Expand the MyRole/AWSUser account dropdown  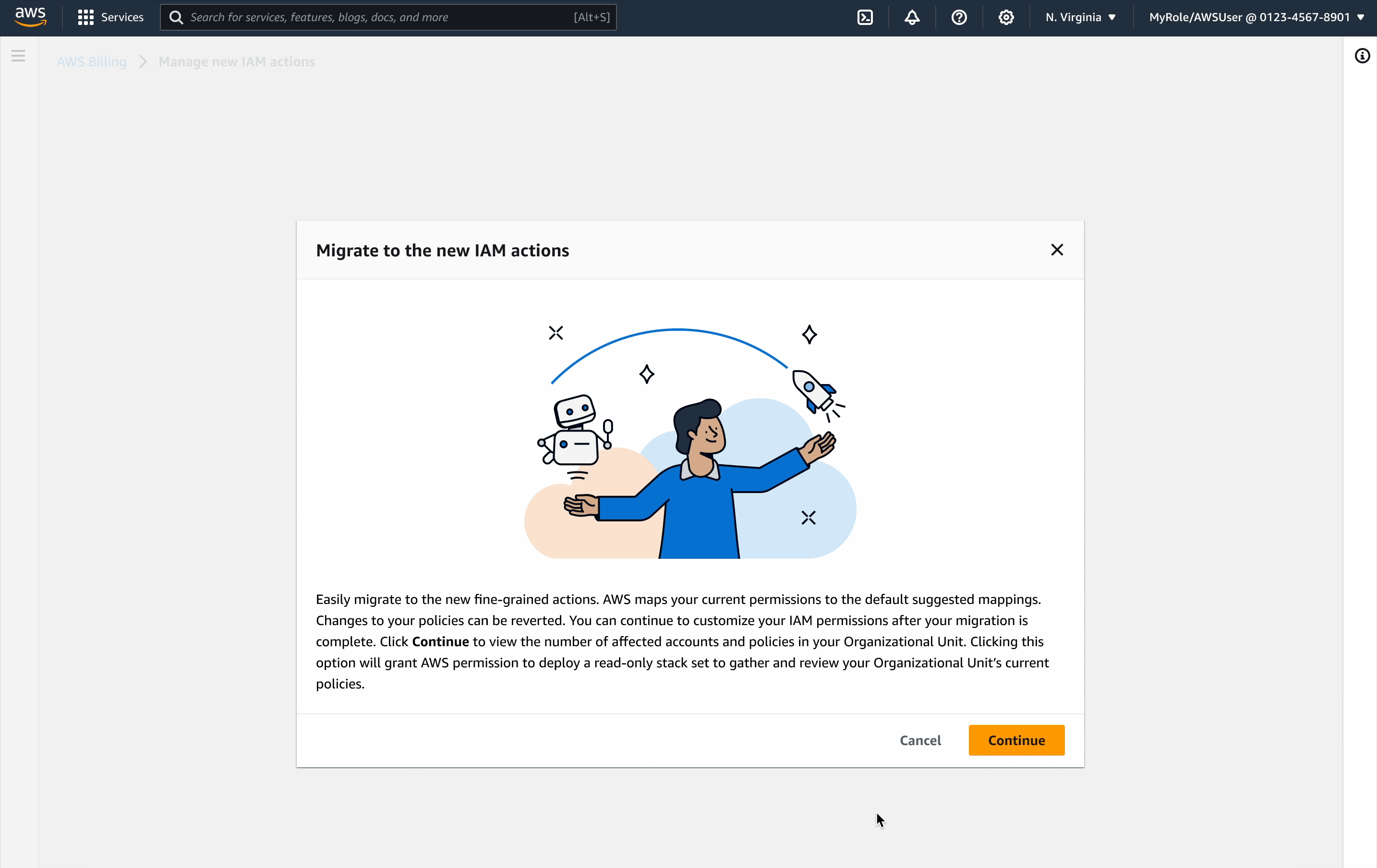click(x=1256, y=17)
